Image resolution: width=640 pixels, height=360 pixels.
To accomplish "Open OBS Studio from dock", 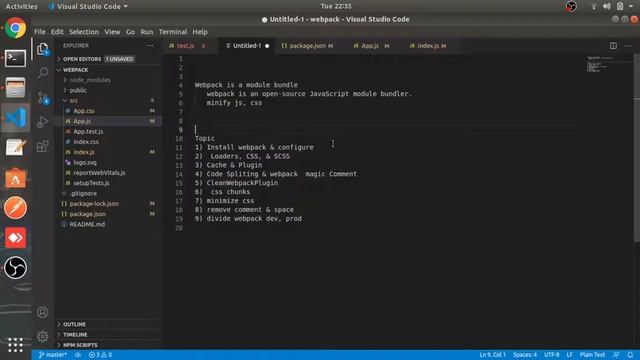I will click(16, 268).
